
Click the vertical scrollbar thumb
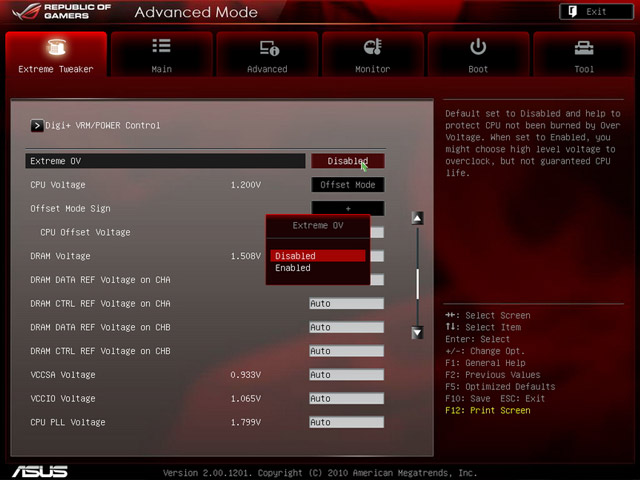coord(417,284)
